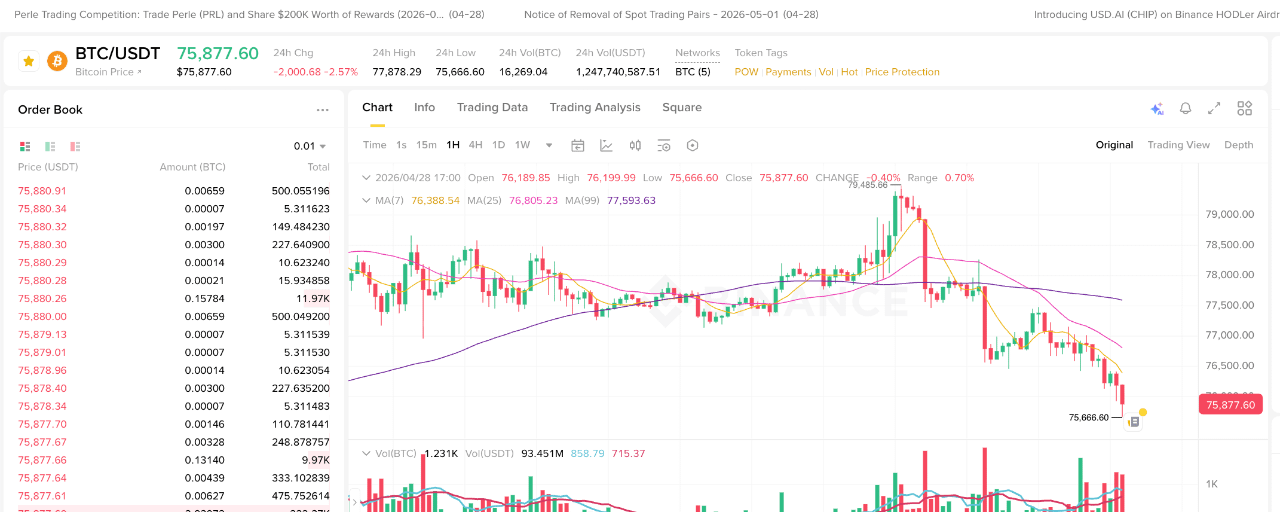Select the Time chart interval
Image resolution: width=1280 pixels, height=512 pixels.
click(374, 145)
